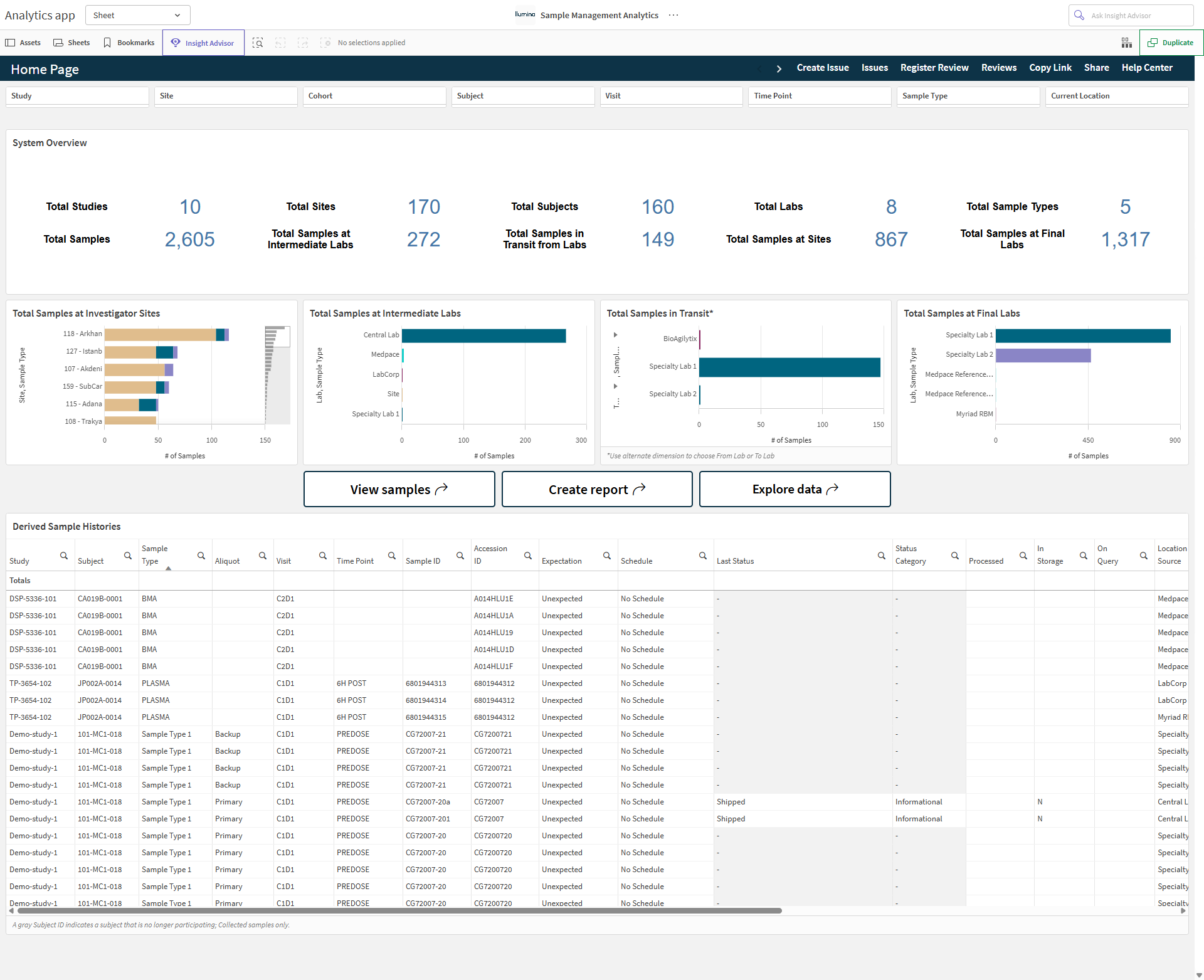Image resolution: width=1204 pixels, height=980 pixels.
Task: Focus the Ask Insight Advisor search field
Action: tap(1131, 15)
